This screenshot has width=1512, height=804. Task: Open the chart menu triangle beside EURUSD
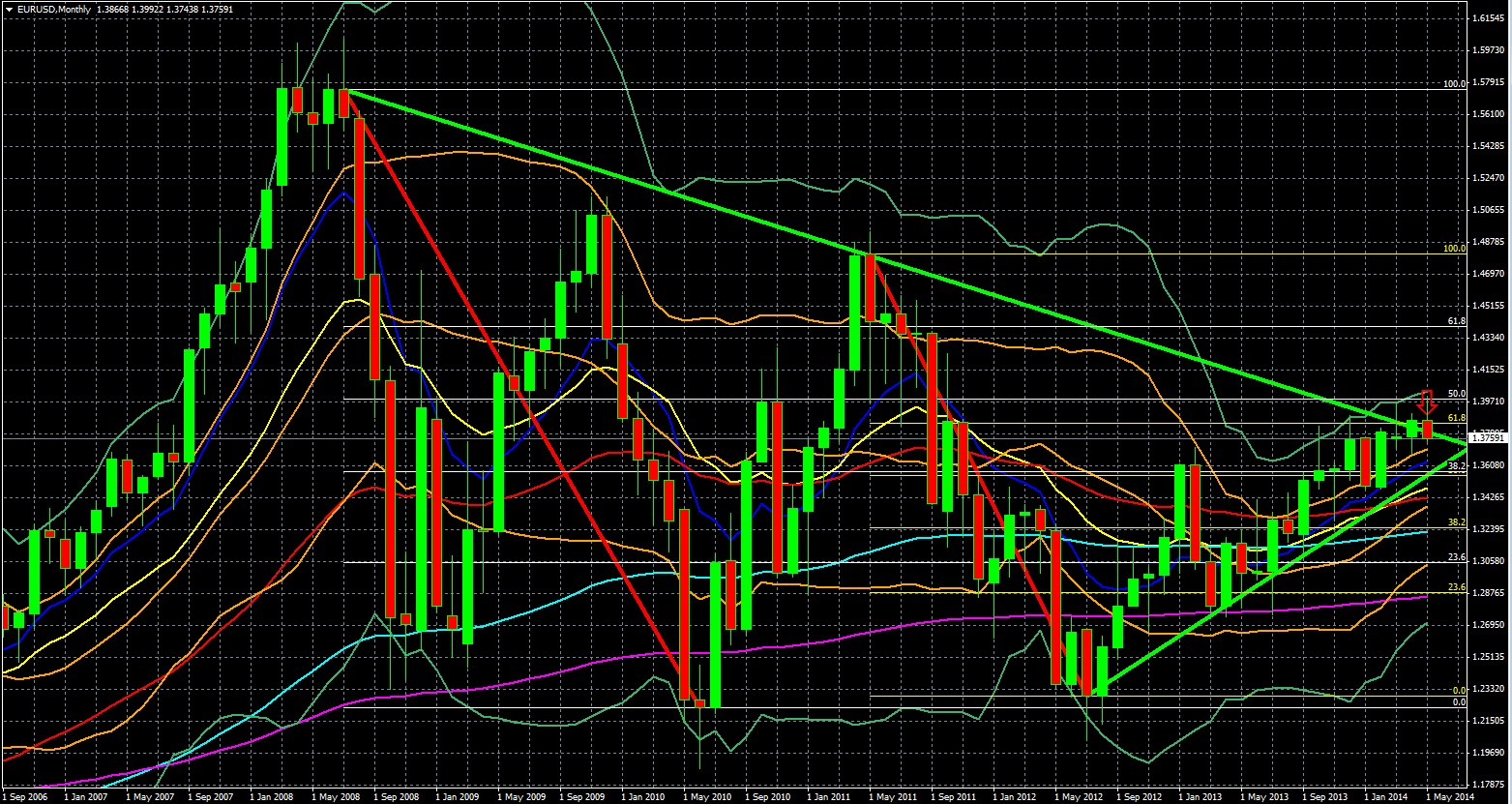tap(8, 9)
